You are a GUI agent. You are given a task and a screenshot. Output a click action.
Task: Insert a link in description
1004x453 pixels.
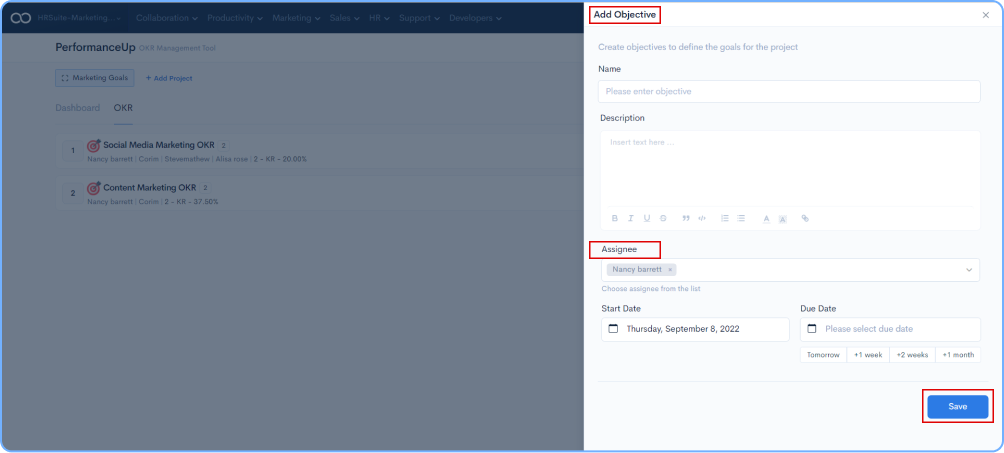coord(805,218)
